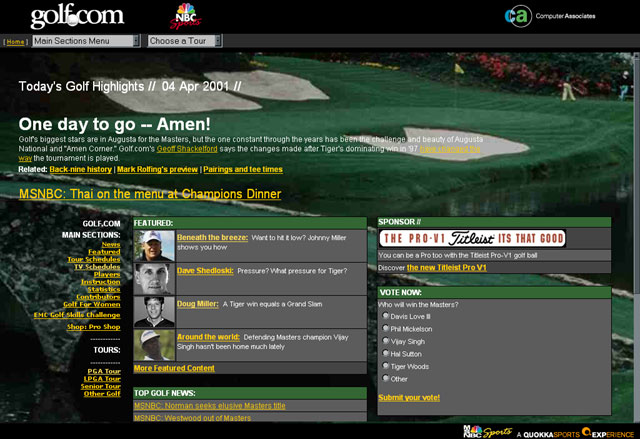Click the NBC Sports footer logo
The height and width of the screenshot is (439, 640).
point(487,432)
